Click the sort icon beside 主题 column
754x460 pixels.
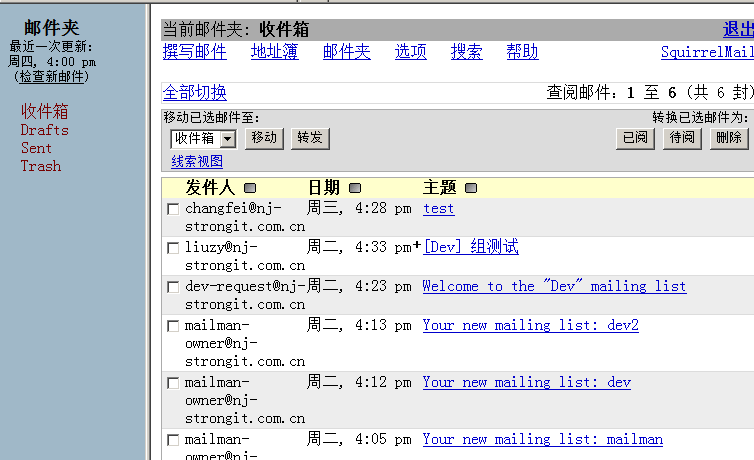click(x=471, y=187)
